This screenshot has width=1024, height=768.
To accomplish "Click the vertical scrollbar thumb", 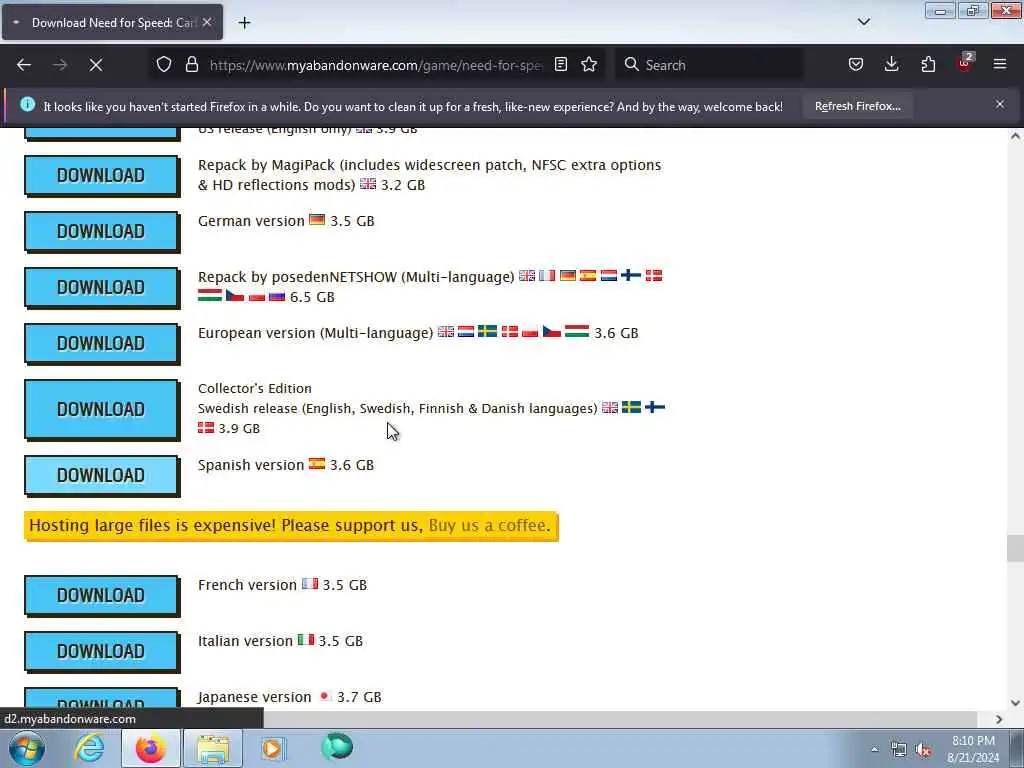I will coord(1015,548).
